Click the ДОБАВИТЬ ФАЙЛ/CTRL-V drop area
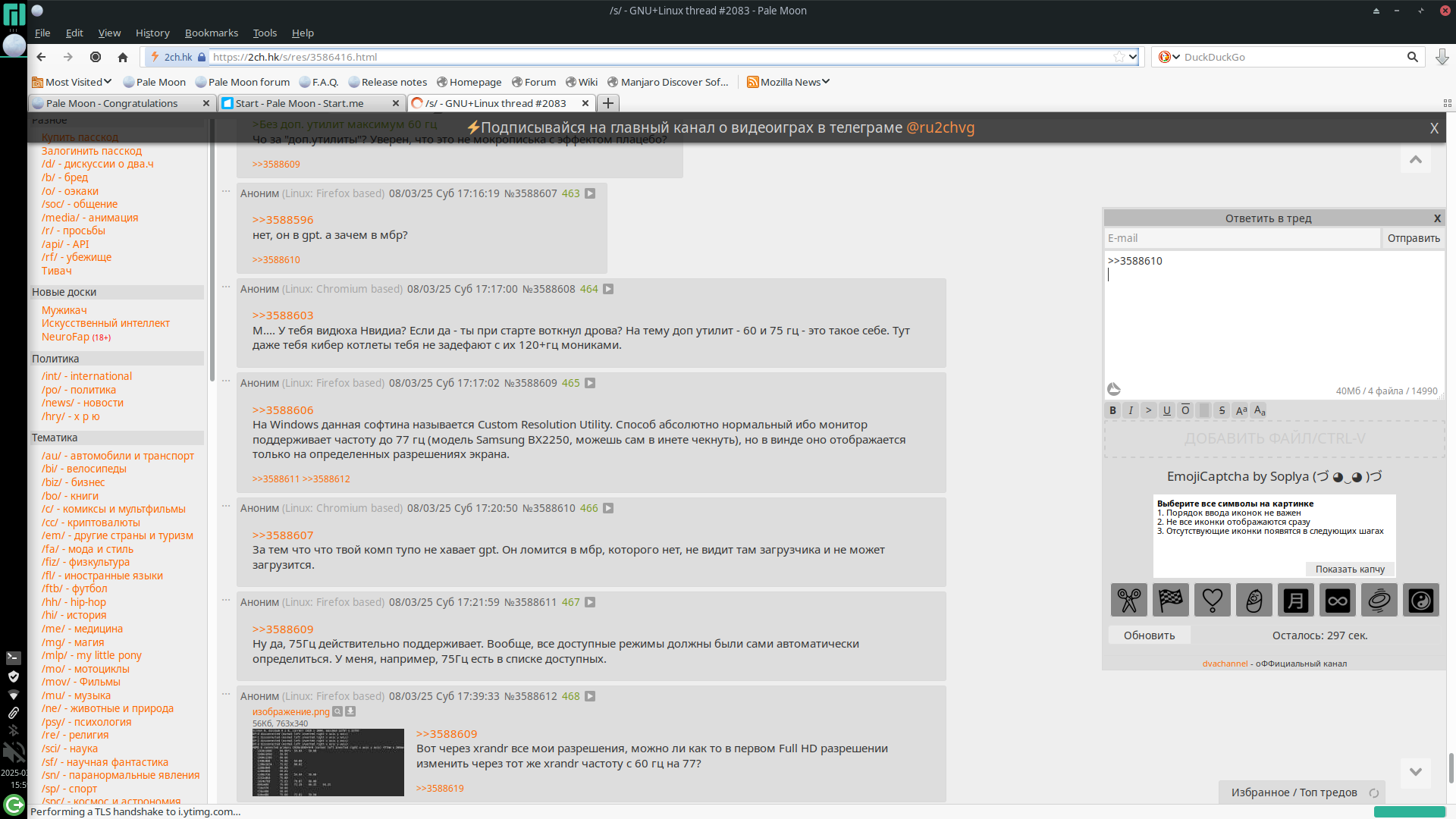This screenshot has height=819, width=1456. click(1274, 439)
